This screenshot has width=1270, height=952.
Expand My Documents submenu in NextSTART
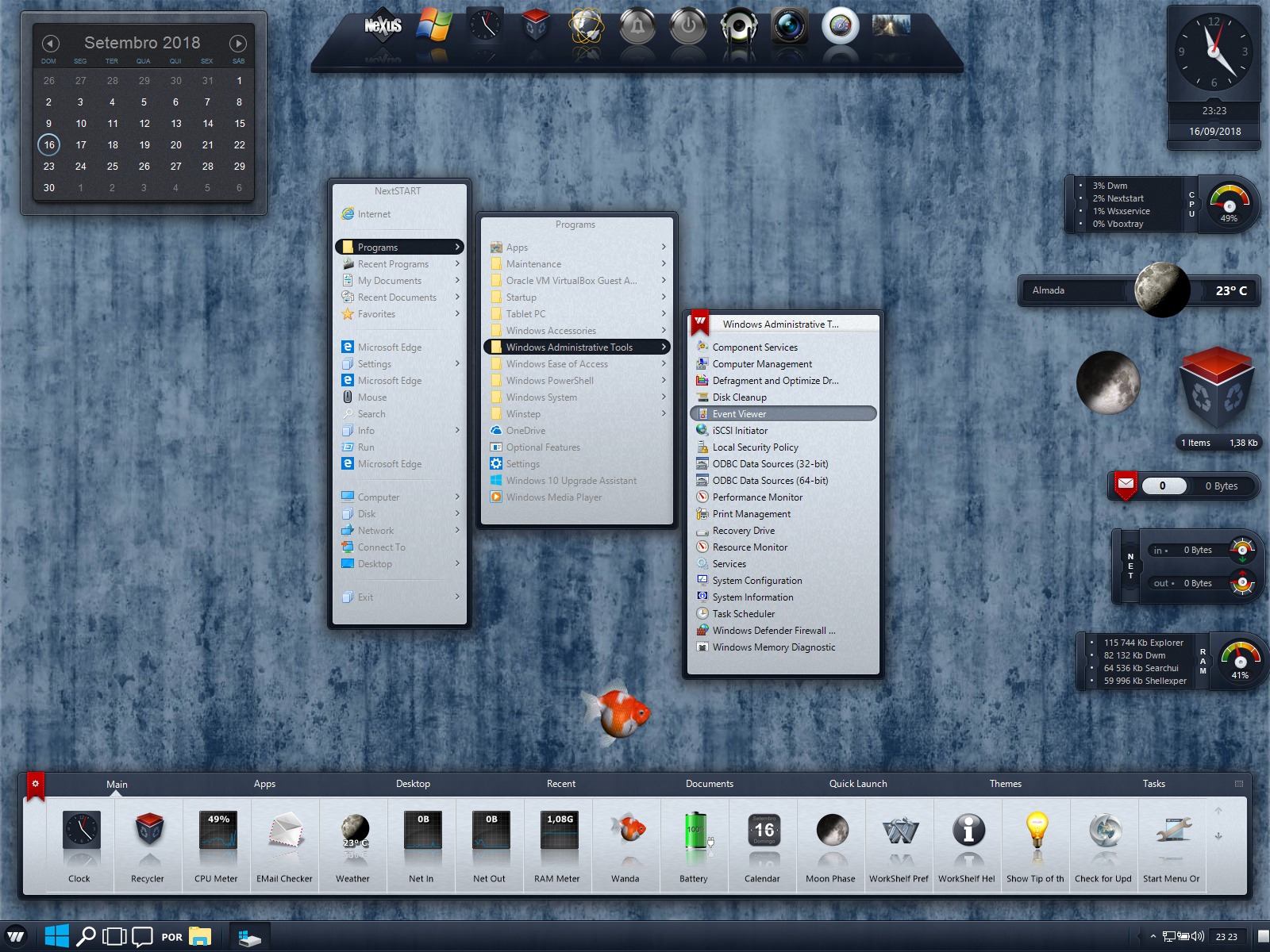[x=401, y=281]
